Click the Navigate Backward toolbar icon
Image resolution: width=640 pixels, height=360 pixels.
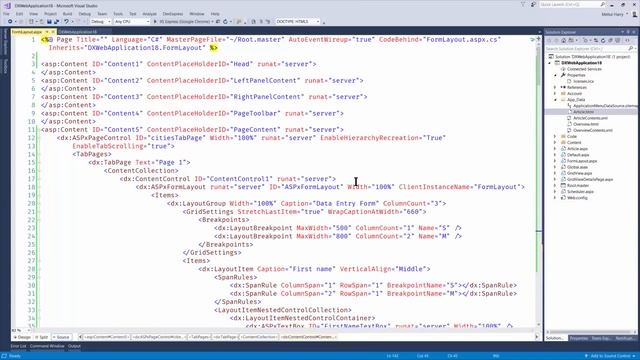(x=10, y=22)
